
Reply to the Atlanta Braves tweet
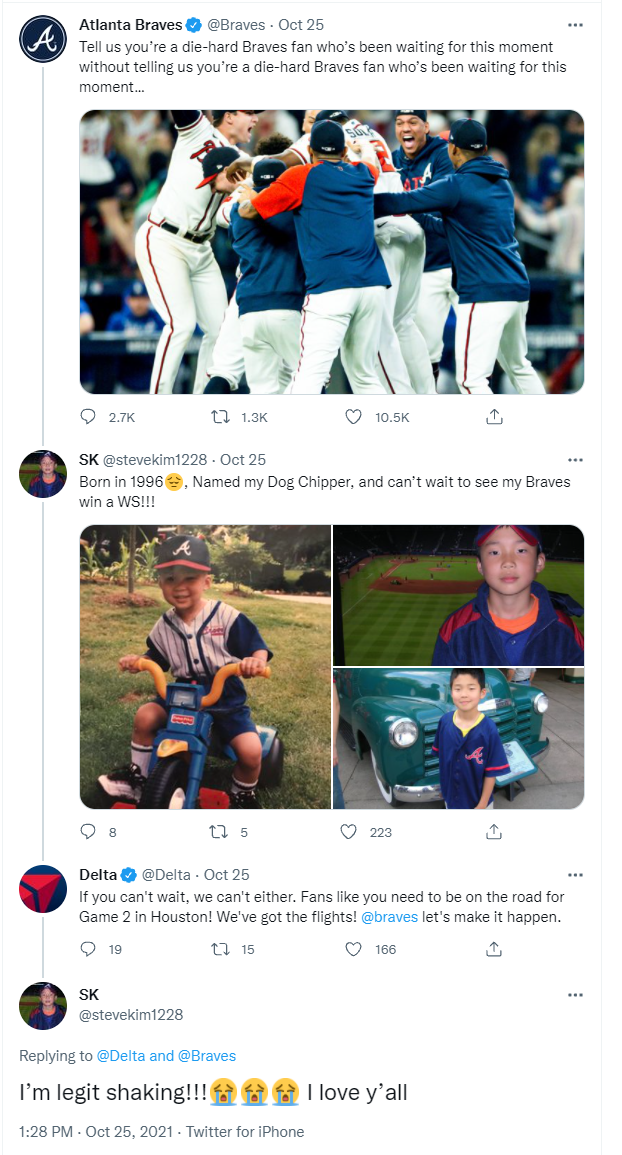point(88,417)
